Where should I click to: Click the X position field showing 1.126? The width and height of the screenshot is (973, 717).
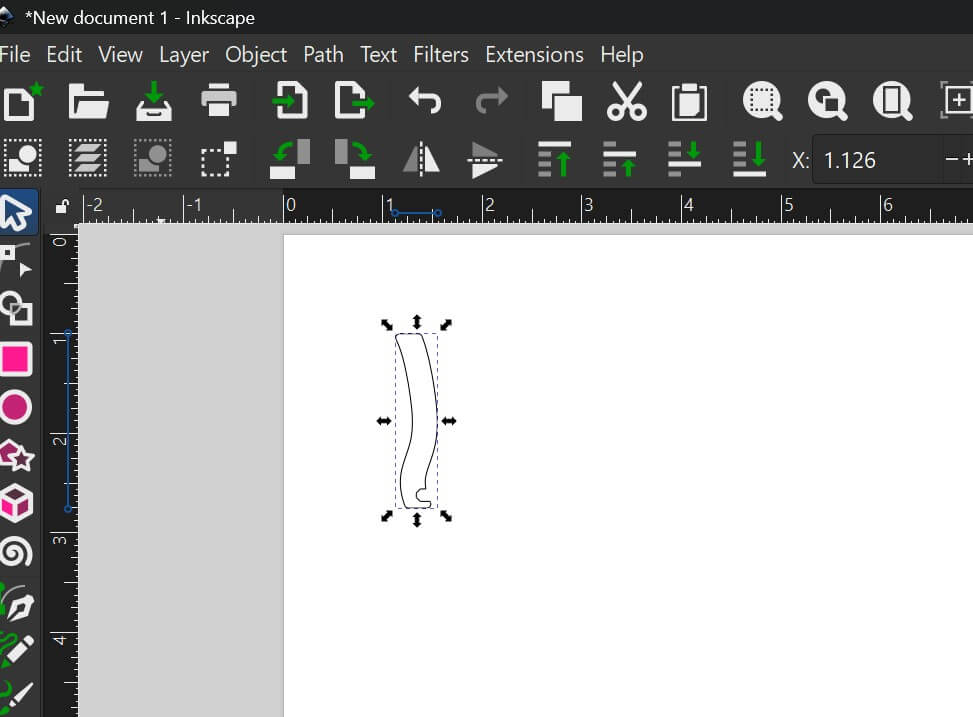(x=877, y=160)
